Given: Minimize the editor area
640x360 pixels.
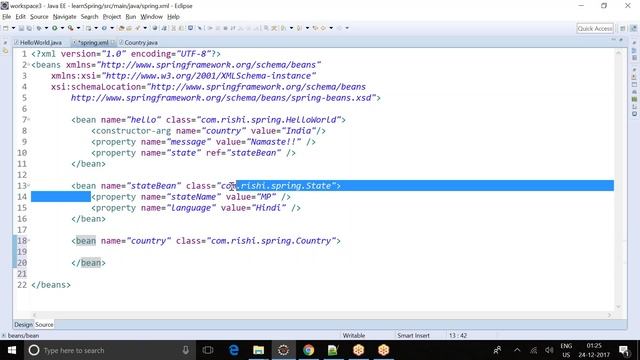Looking at the screenshot, I should pyautogui.click(x=613, y=40).
